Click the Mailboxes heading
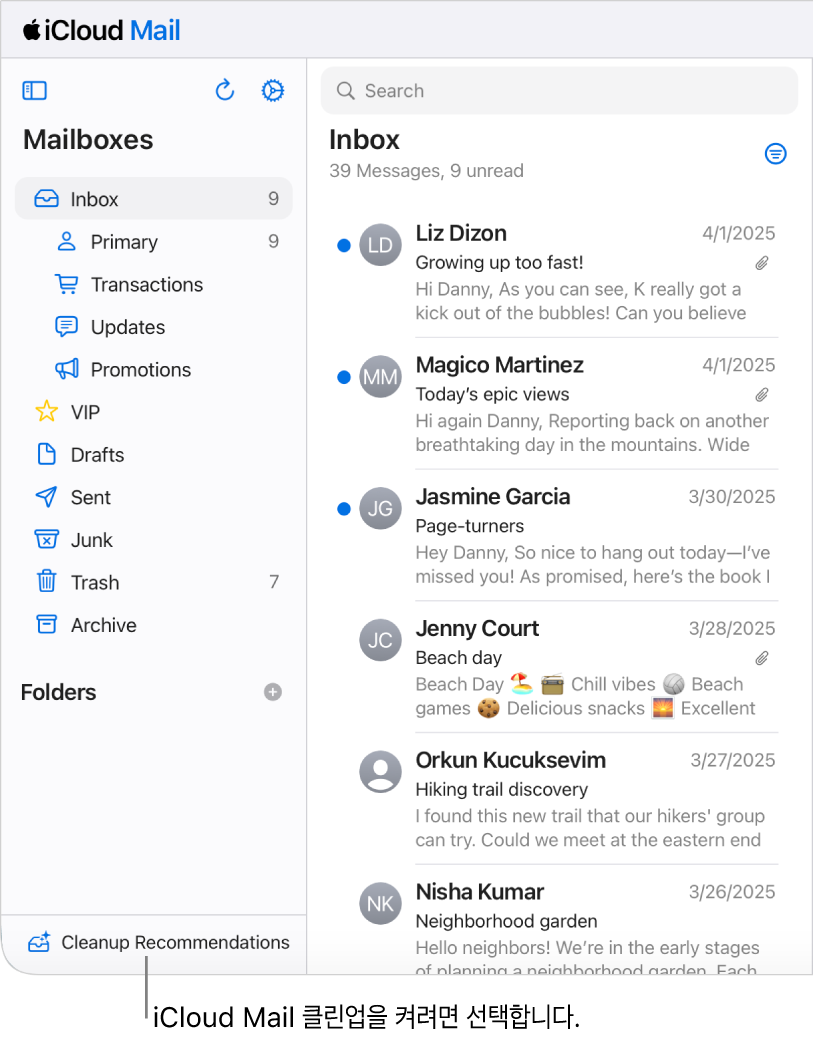Viewport: 817px width, 1045px height. click(88, 139)
